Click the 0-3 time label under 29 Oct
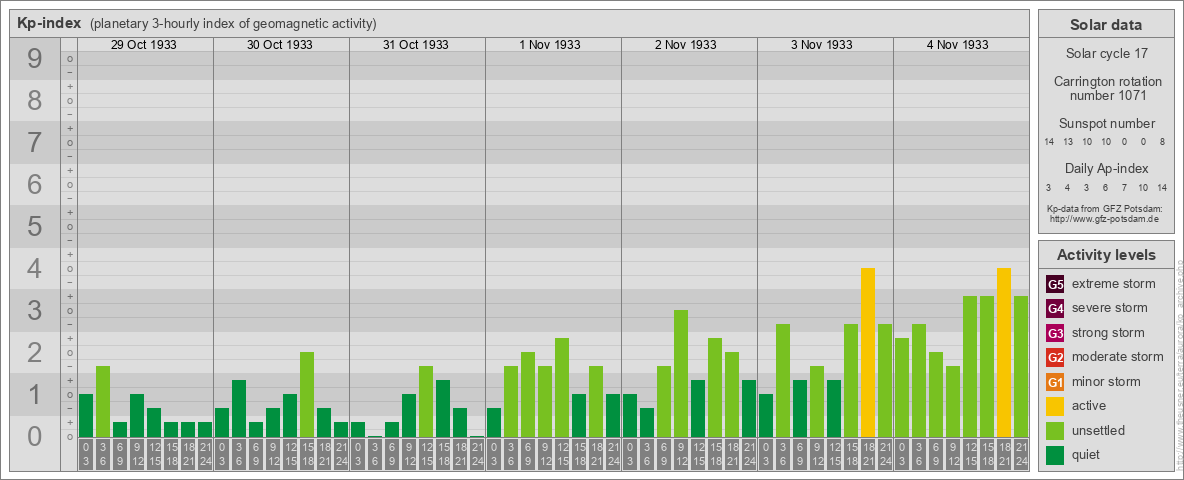 86,454
